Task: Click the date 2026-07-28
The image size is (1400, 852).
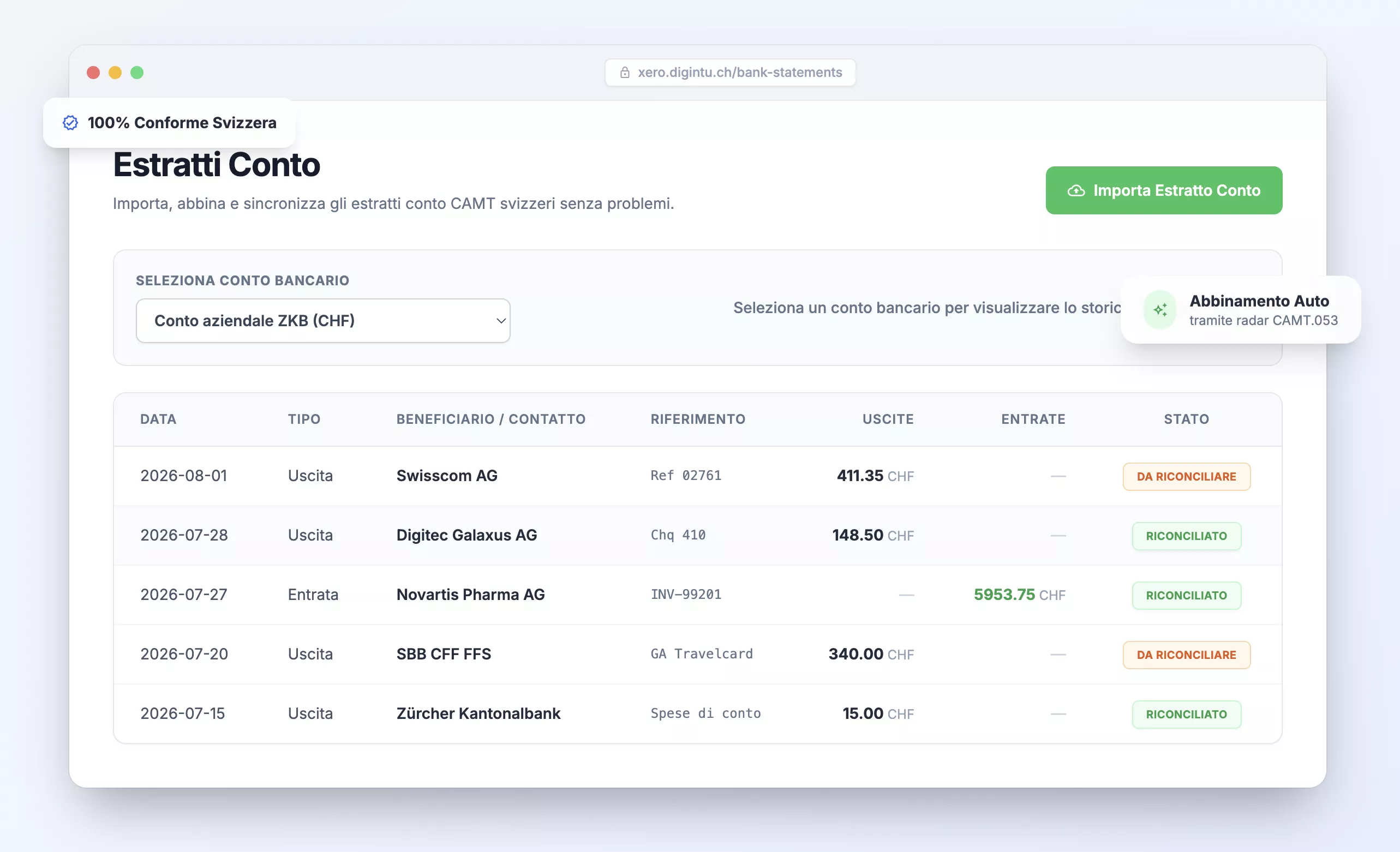Action: [184, 535]
